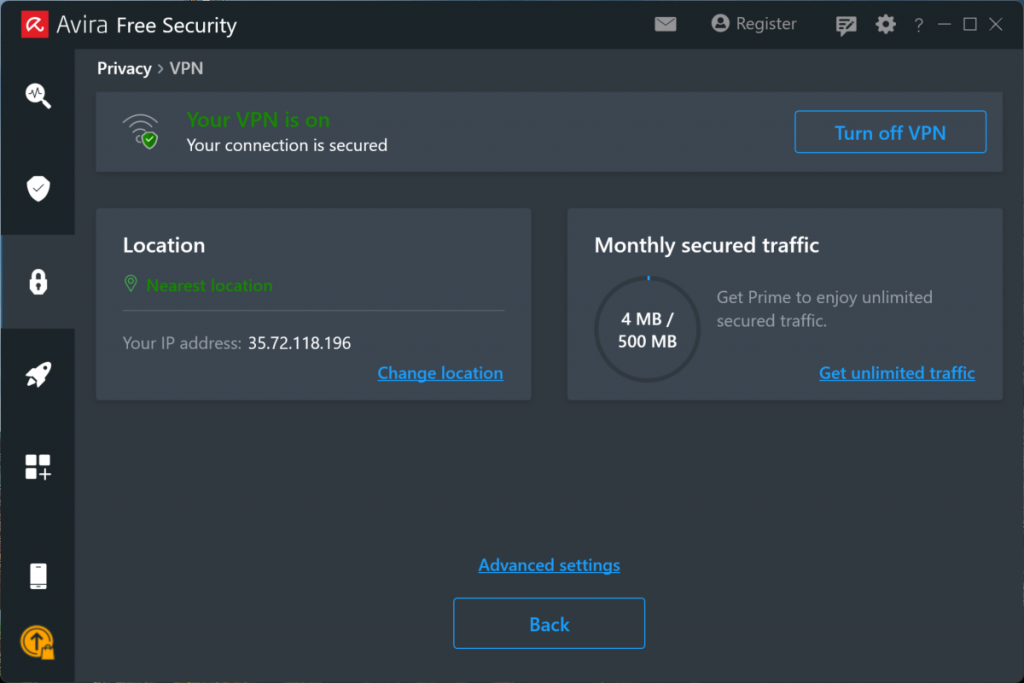Click the 'Monthly secured traffic' heading

pyautogui.click(x=707, y=245)
